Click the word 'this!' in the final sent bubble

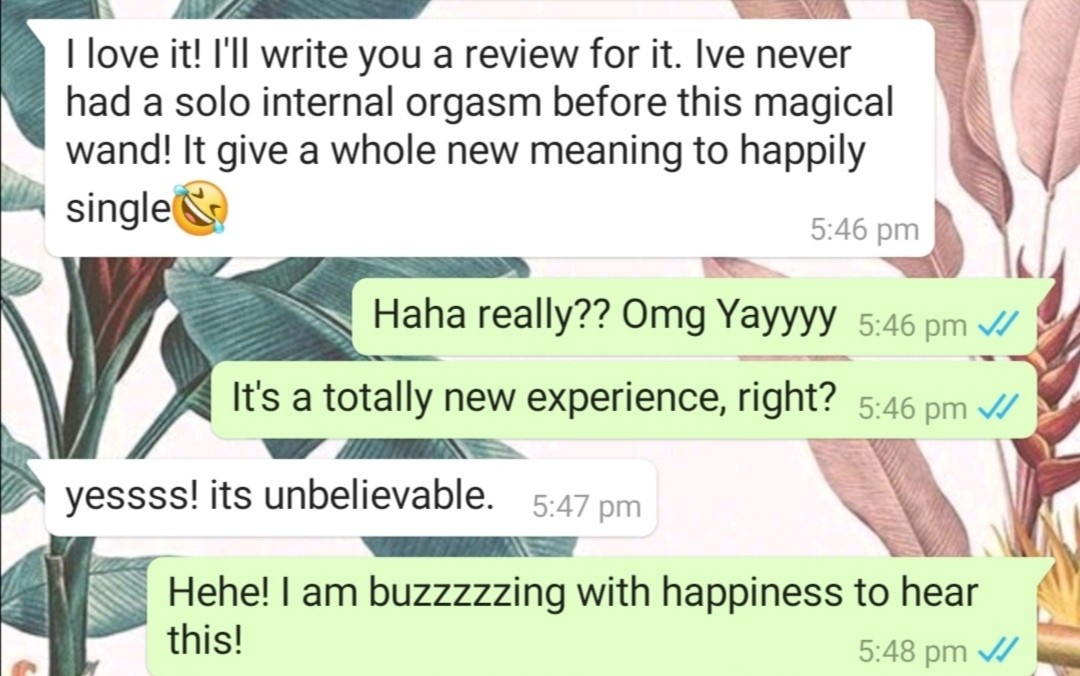click(205, 639)
